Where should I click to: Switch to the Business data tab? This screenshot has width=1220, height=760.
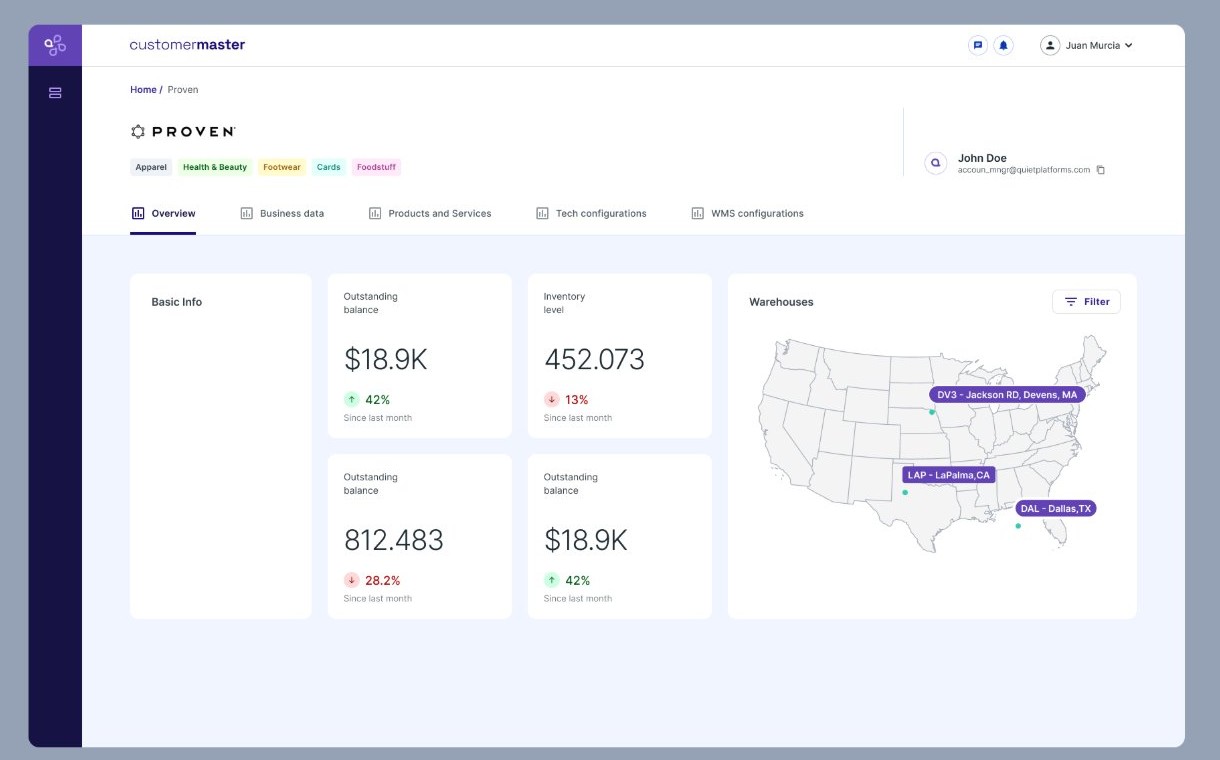282,214
